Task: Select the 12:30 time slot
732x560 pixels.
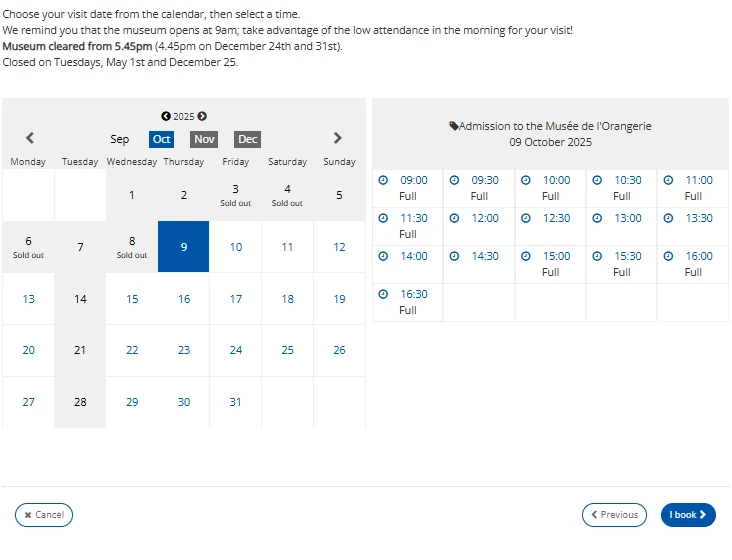Action: coord(556,218)
